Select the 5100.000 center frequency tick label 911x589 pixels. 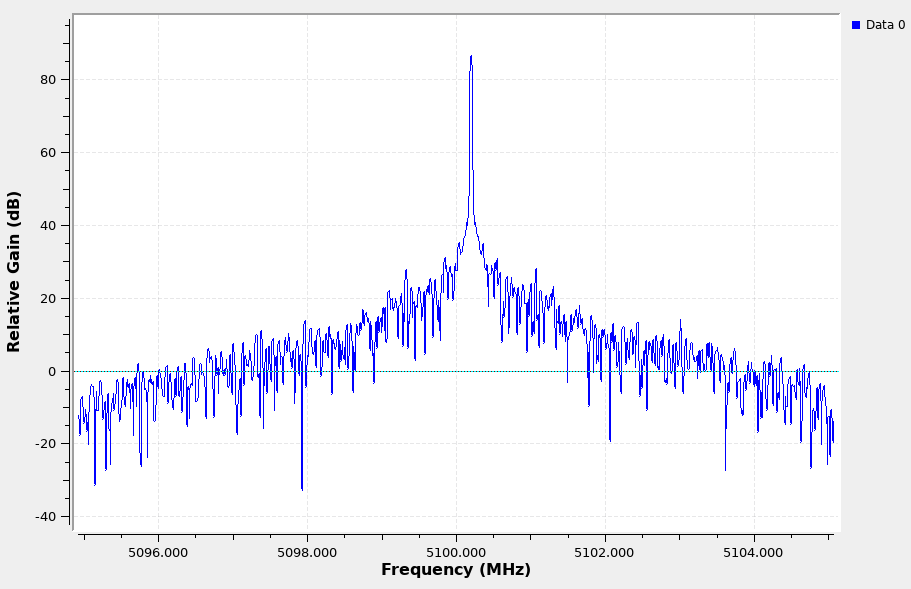tap(456, 552)
